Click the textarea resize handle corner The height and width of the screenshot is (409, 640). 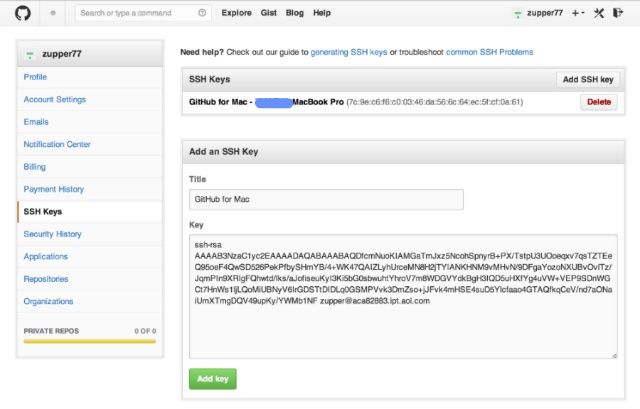614,356
